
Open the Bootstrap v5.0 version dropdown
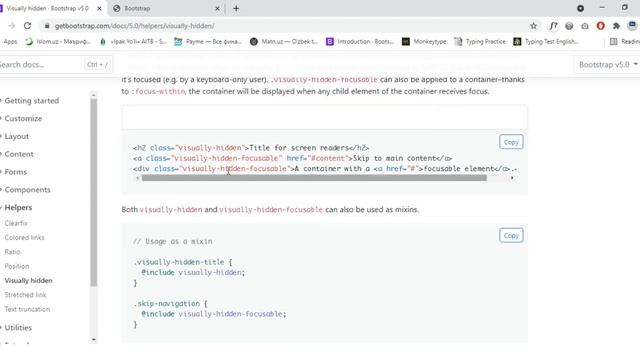(x=608, y=64)
